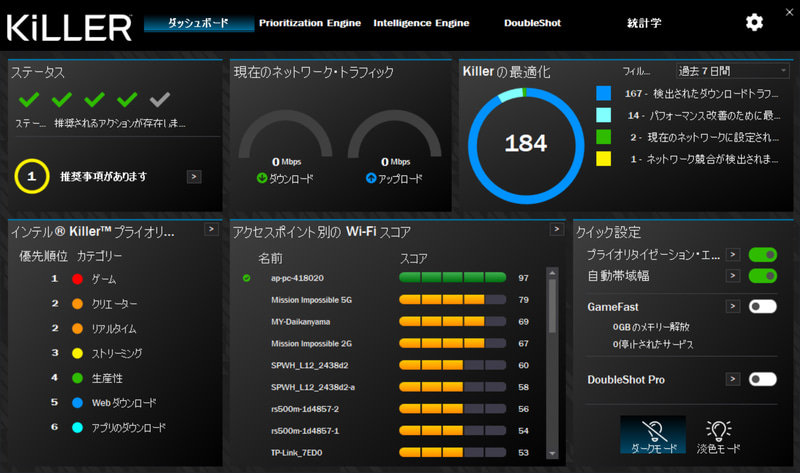Click the connected checkmark beside ap-pc-418020
This screenshot has height=473, width=800.
[246, 278]
